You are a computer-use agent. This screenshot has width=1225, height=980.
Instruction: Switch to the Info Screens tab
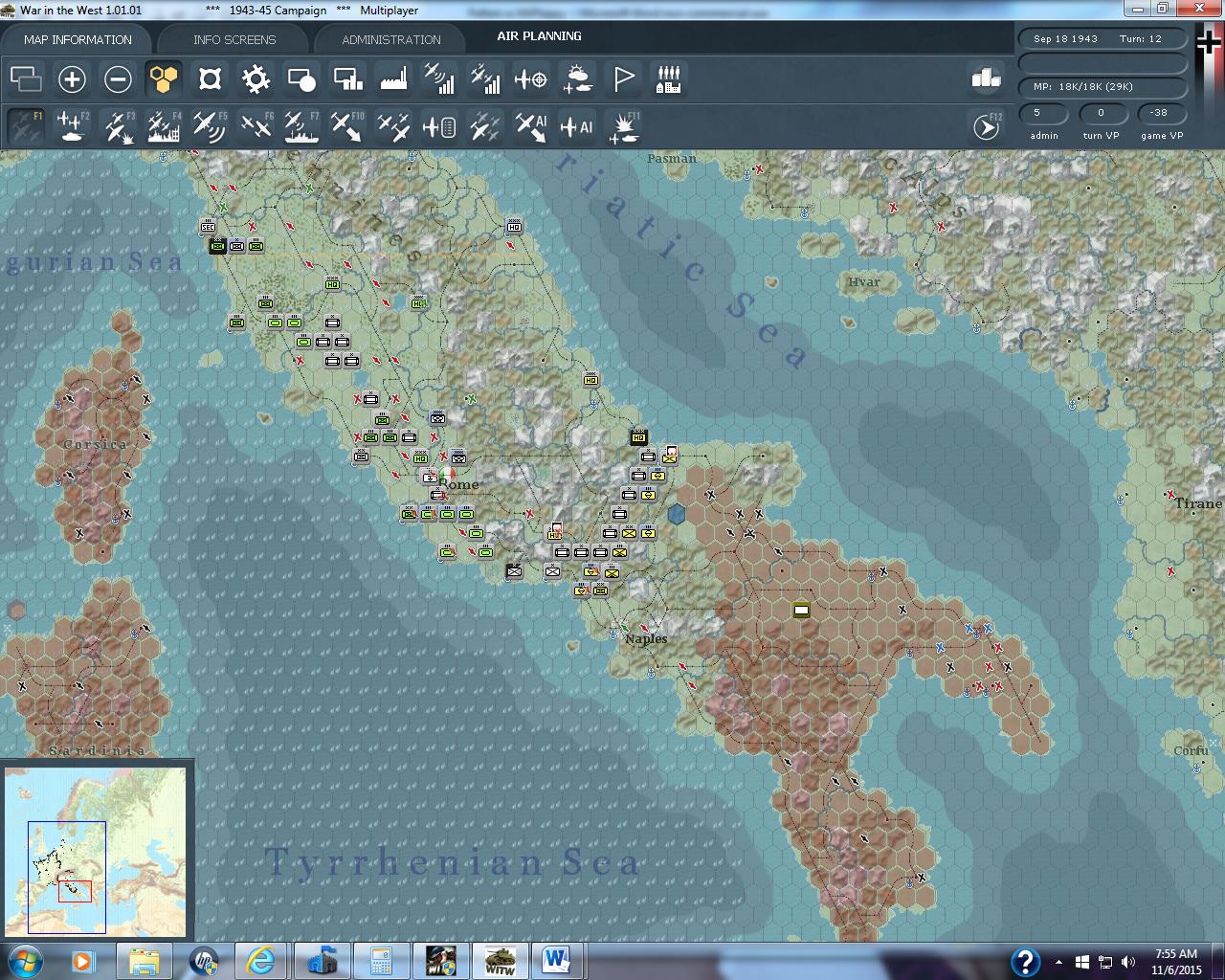234,39
